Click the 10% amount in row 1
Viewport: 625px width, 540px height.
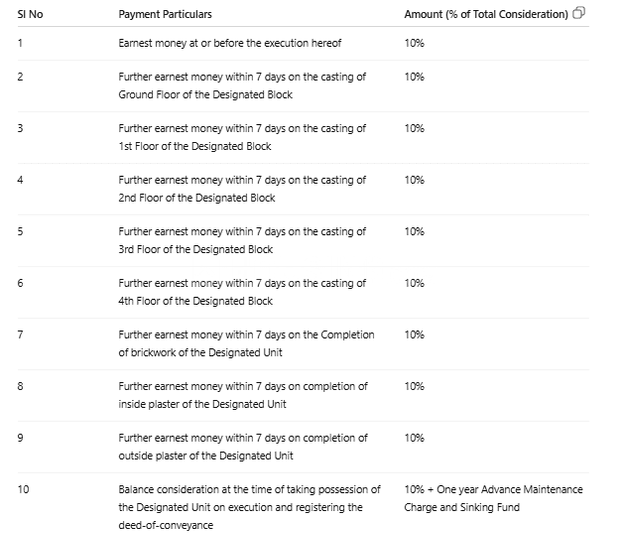414,43
